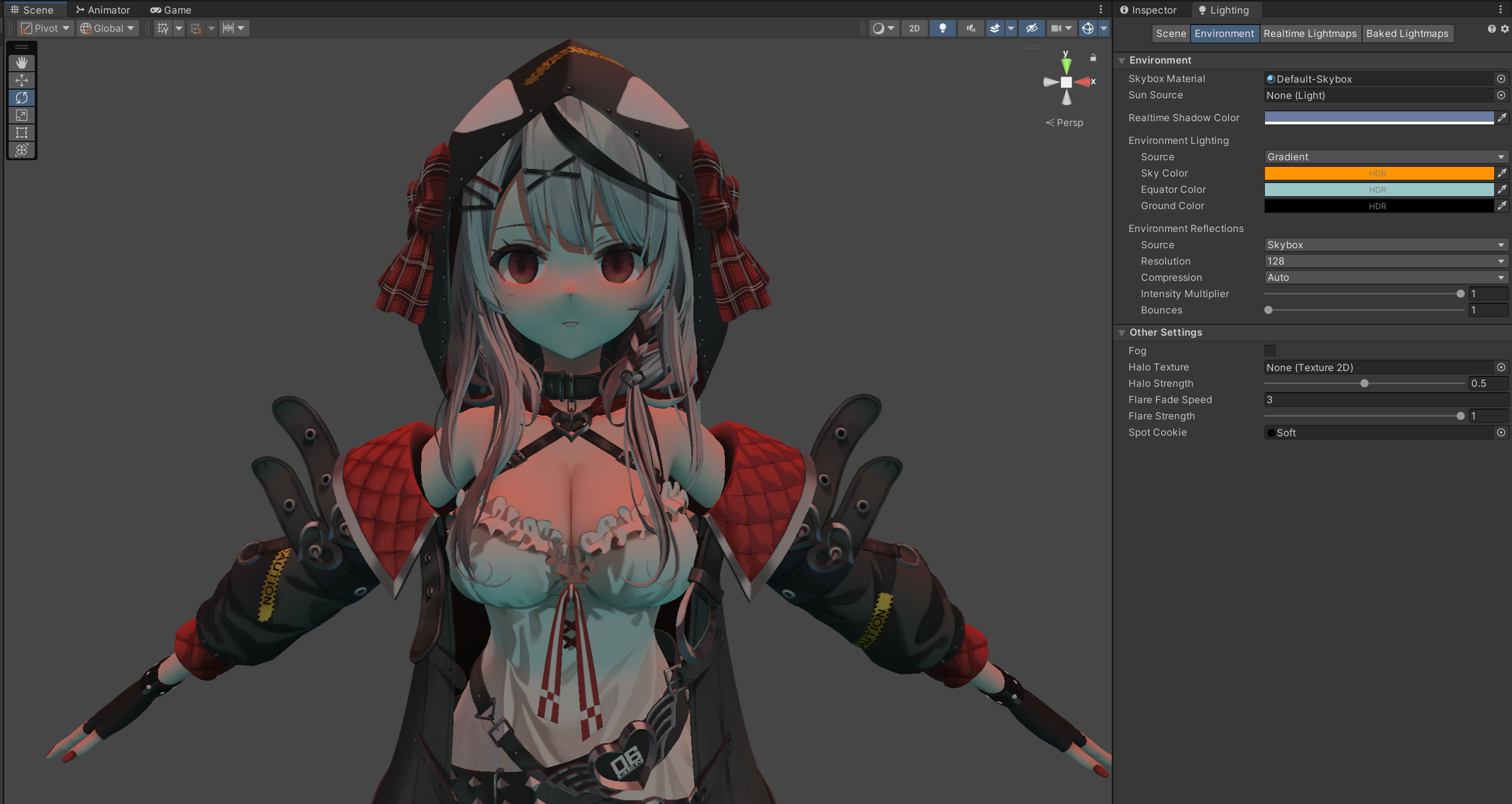Viewport: 1512px width, 804px height.
Task: Click the Sky Color eyedropper icon
Action: 1502,173
